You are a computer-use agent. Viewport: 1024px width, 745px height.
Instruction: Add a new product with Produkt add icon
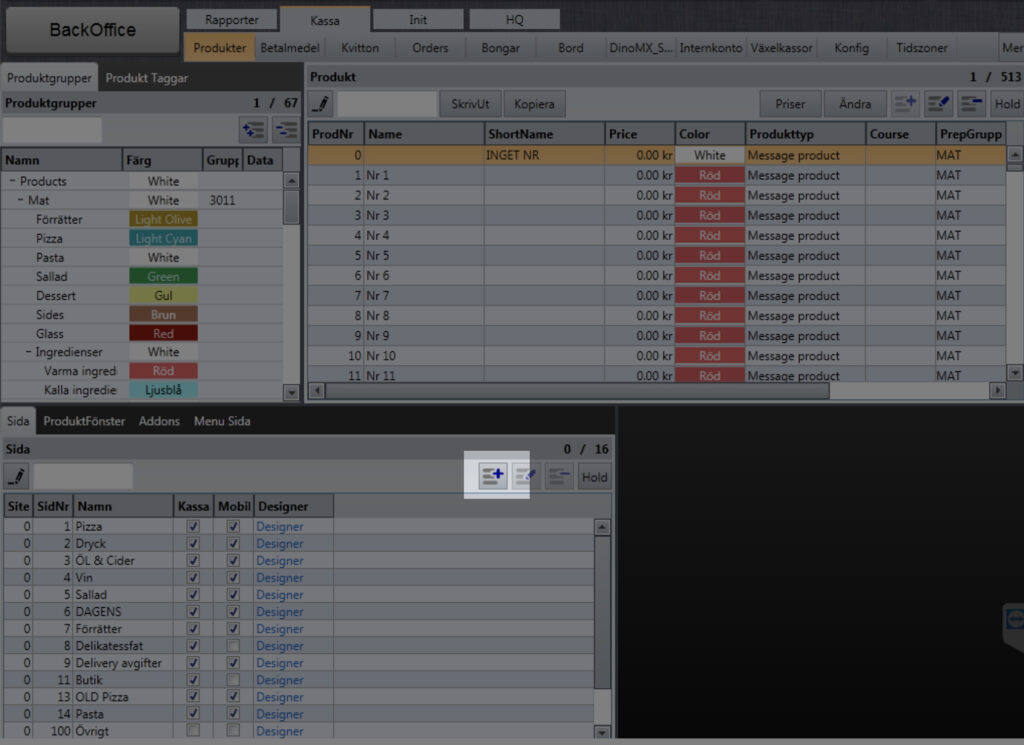point(906,104)
